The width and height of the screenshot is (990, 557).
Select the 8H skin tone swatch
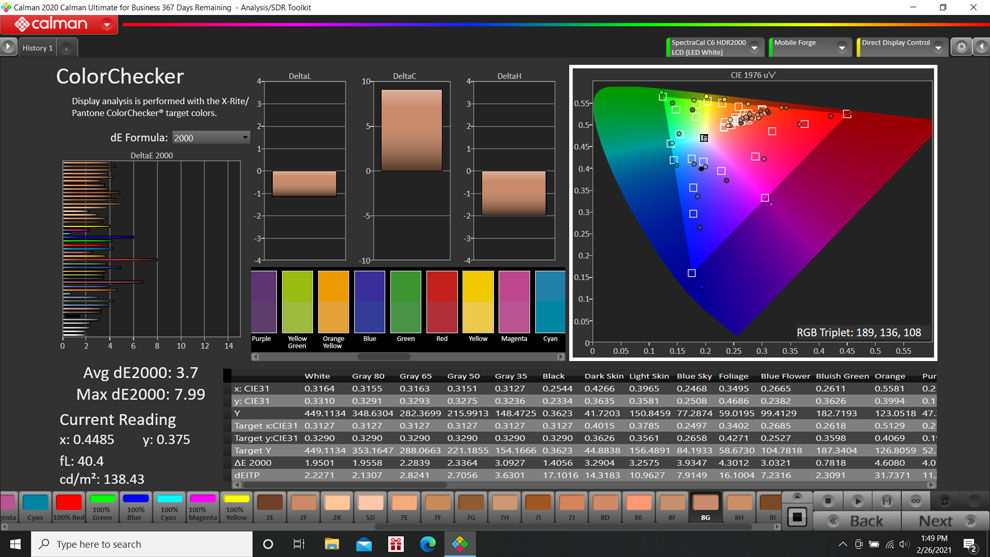click(739, 507)
